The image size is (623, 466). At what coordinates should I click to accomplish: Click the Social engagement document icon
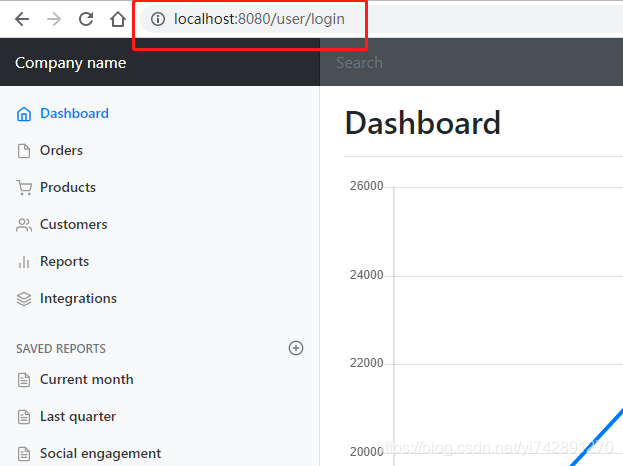tap(24, 454)
